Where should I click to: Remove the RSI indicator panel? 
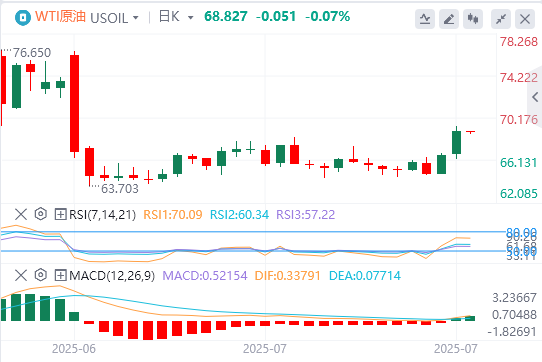pyautogui.click(x=21, y=214)
